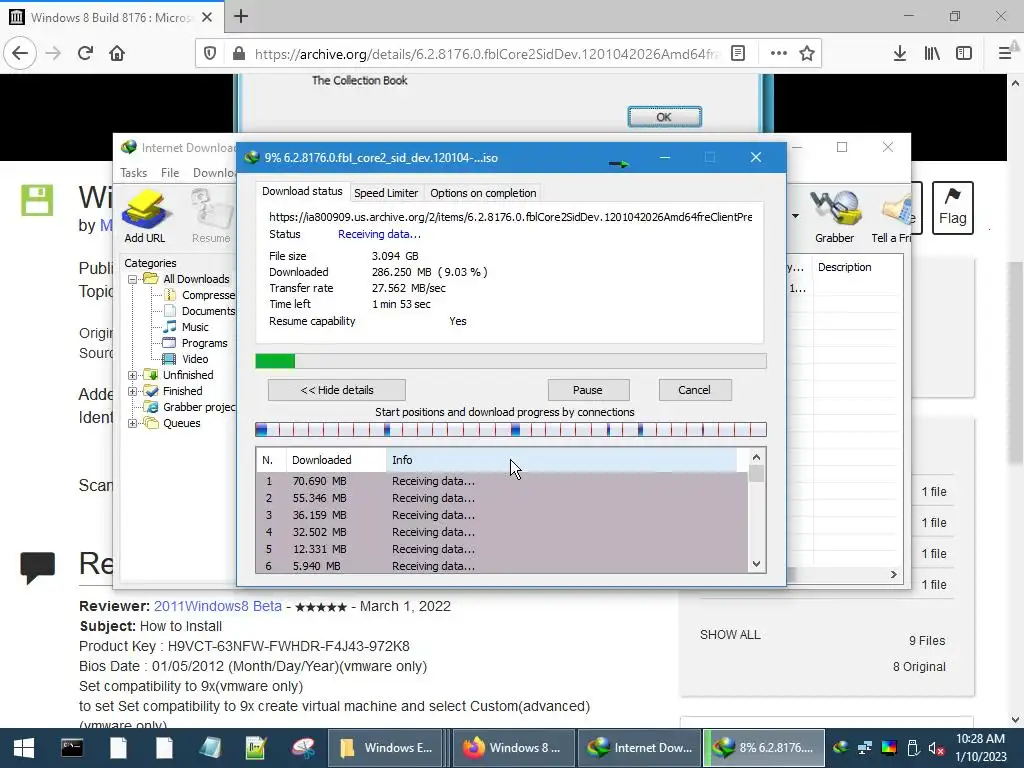This screenshot has width=1024, height=768.
Task: Open Firefox downloads arrow icon
Action: 899,54
